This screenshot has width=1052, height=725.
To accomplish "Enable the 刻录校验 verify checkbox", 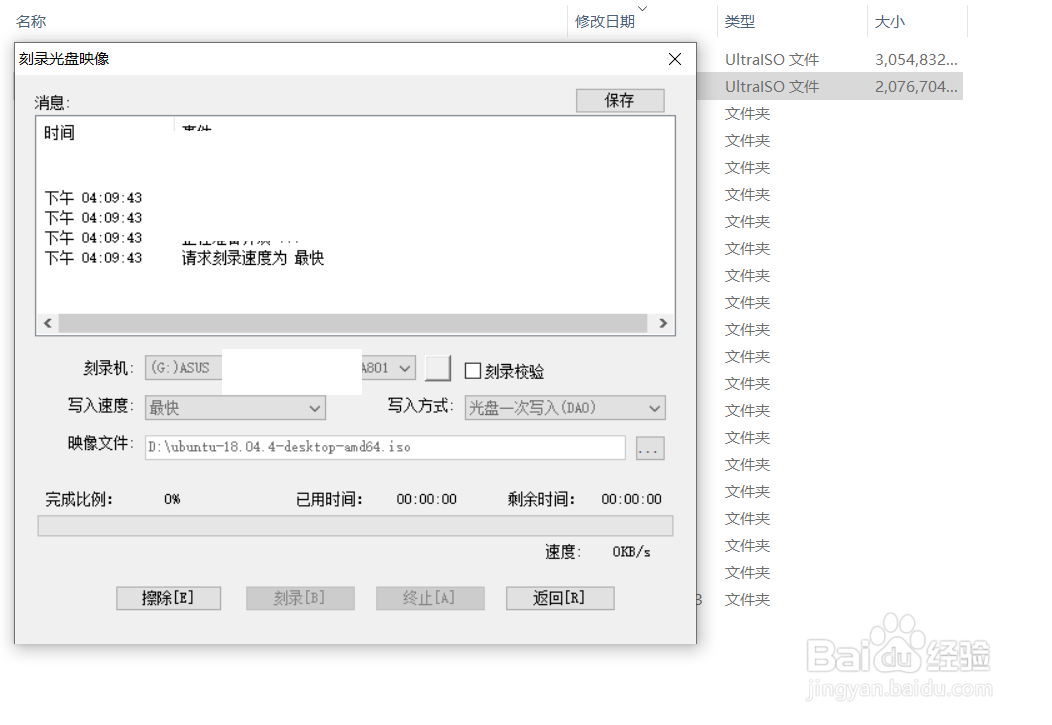I will click(x=473, y=371).
